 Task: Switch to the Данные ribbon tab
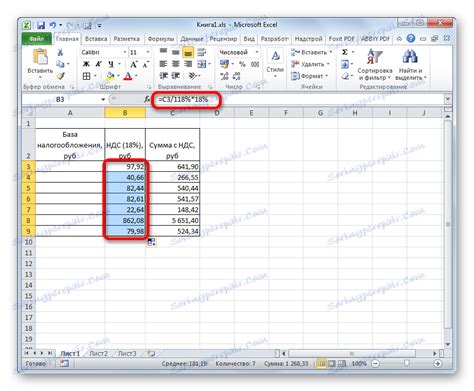coord(192,39)
